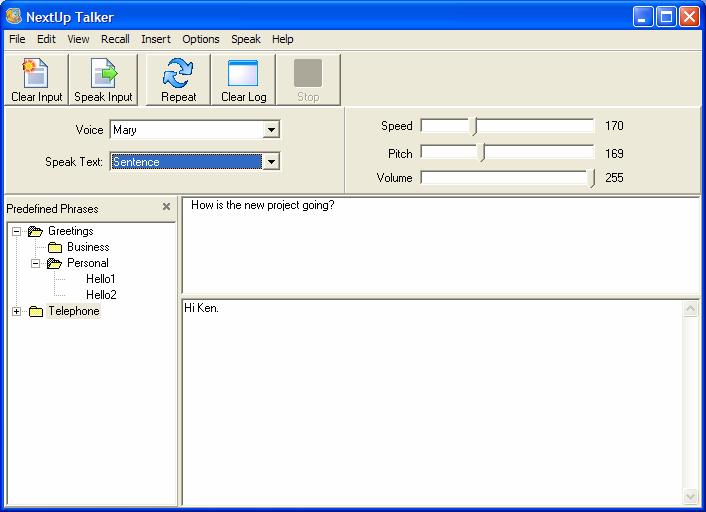Click the log scrollbar up arrow
This screenshot has height=512, width=706.
click(x=690, y=309)
